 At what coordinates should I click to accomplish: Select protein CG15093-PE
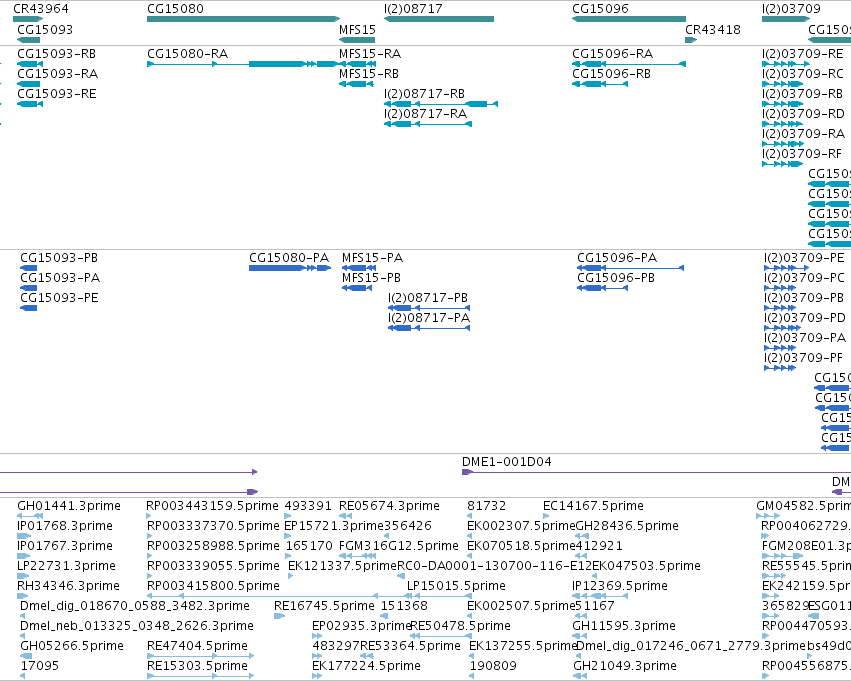coord(28,308)
